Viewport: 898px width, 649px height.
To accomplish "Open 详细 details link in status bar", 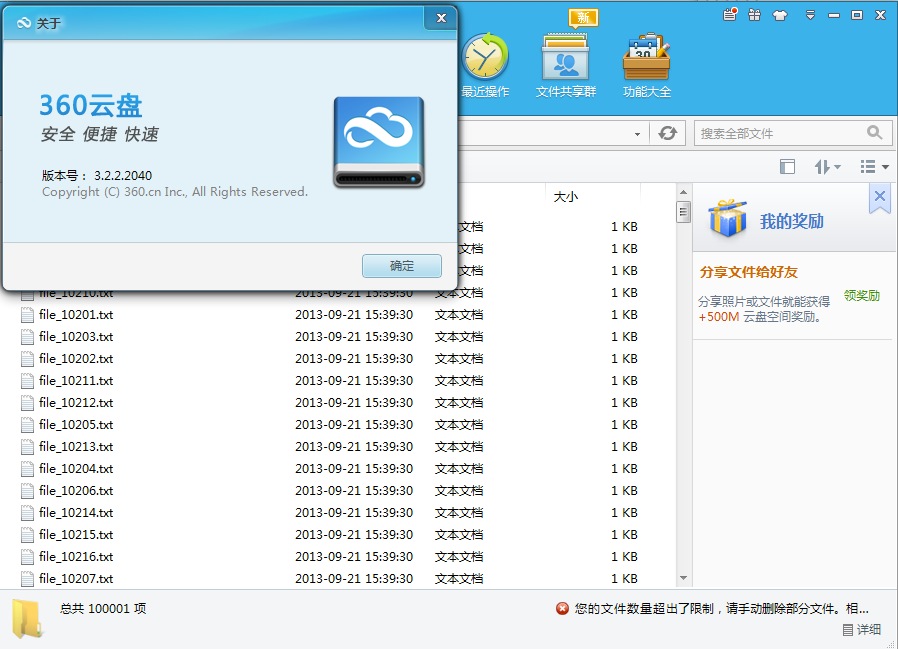I will coord(862,630).
